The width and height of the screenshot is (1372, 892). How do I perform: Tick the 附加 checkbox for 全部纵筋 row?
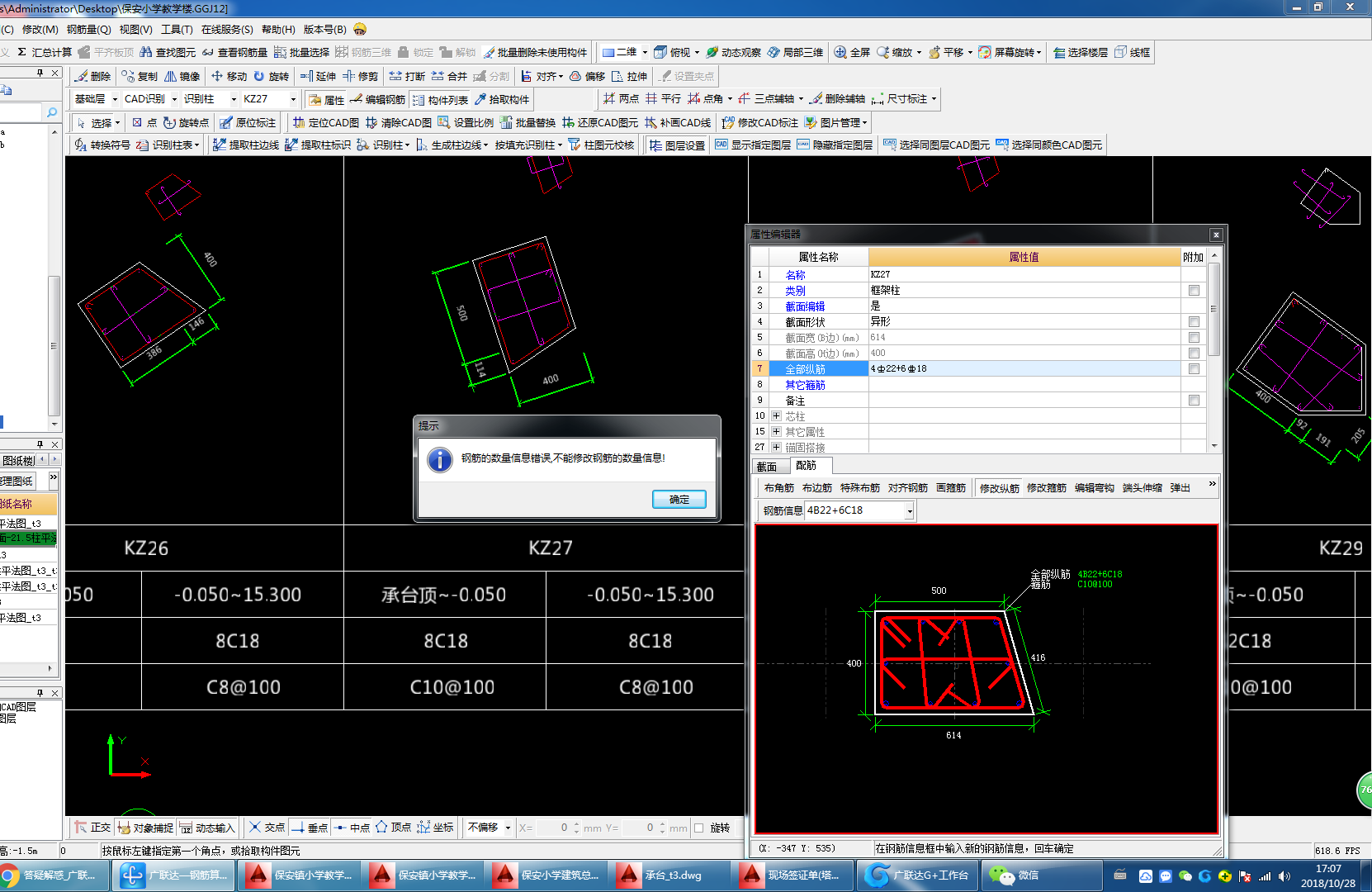click(x=1194, y=368)
